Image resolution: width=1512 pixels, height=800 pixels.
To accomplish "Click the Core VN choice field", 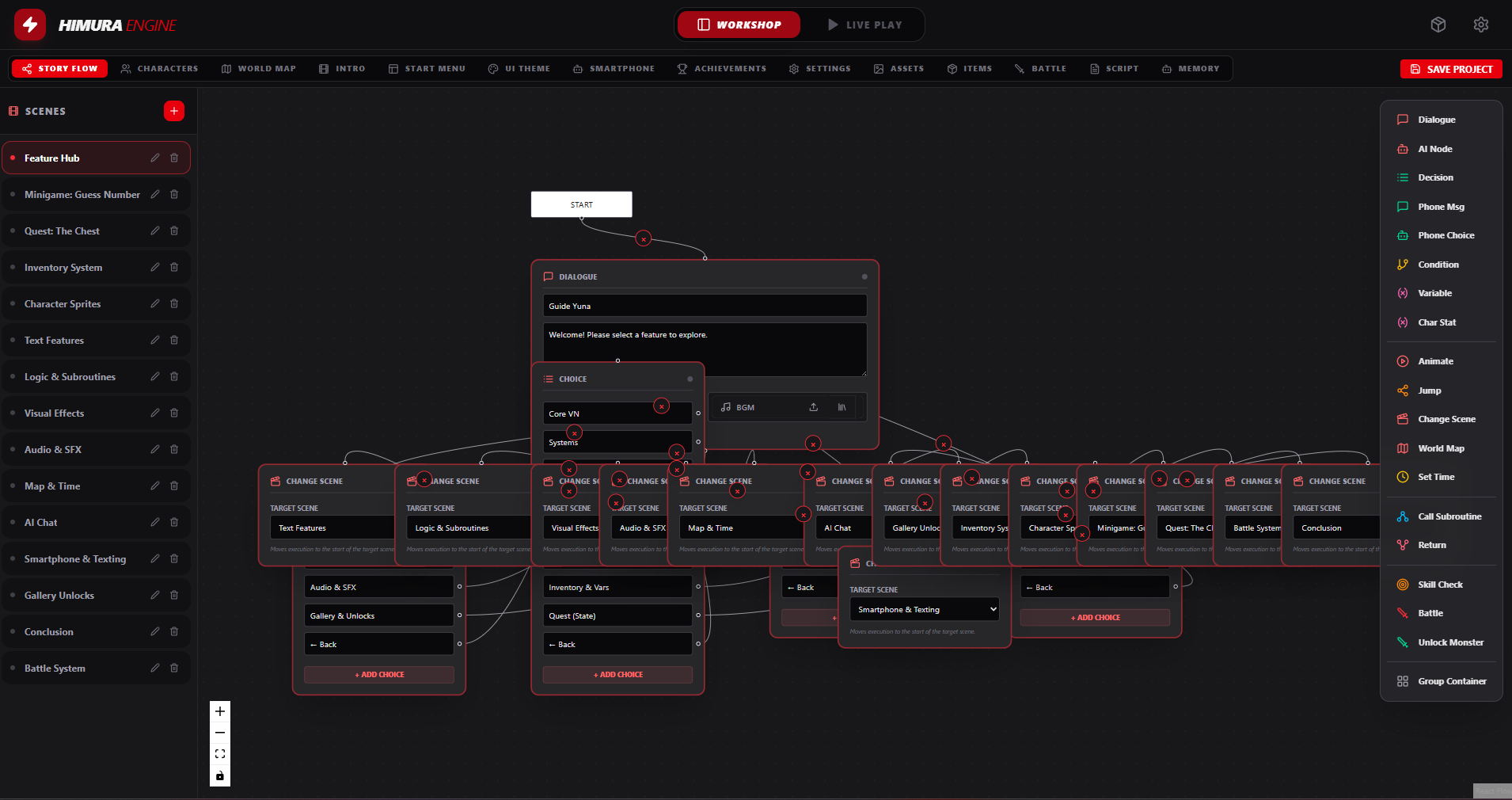I will point(617,413).
